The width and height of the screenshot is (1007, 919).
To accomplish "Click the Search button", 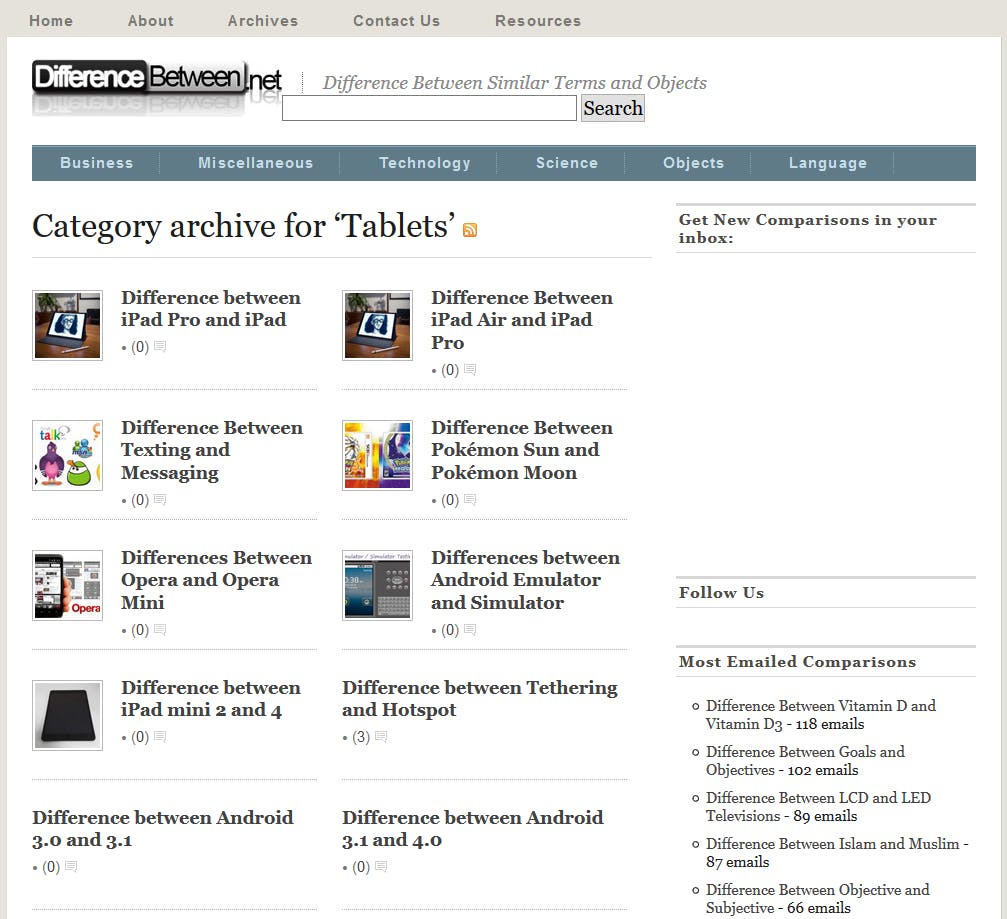I will tap(613, 108).
